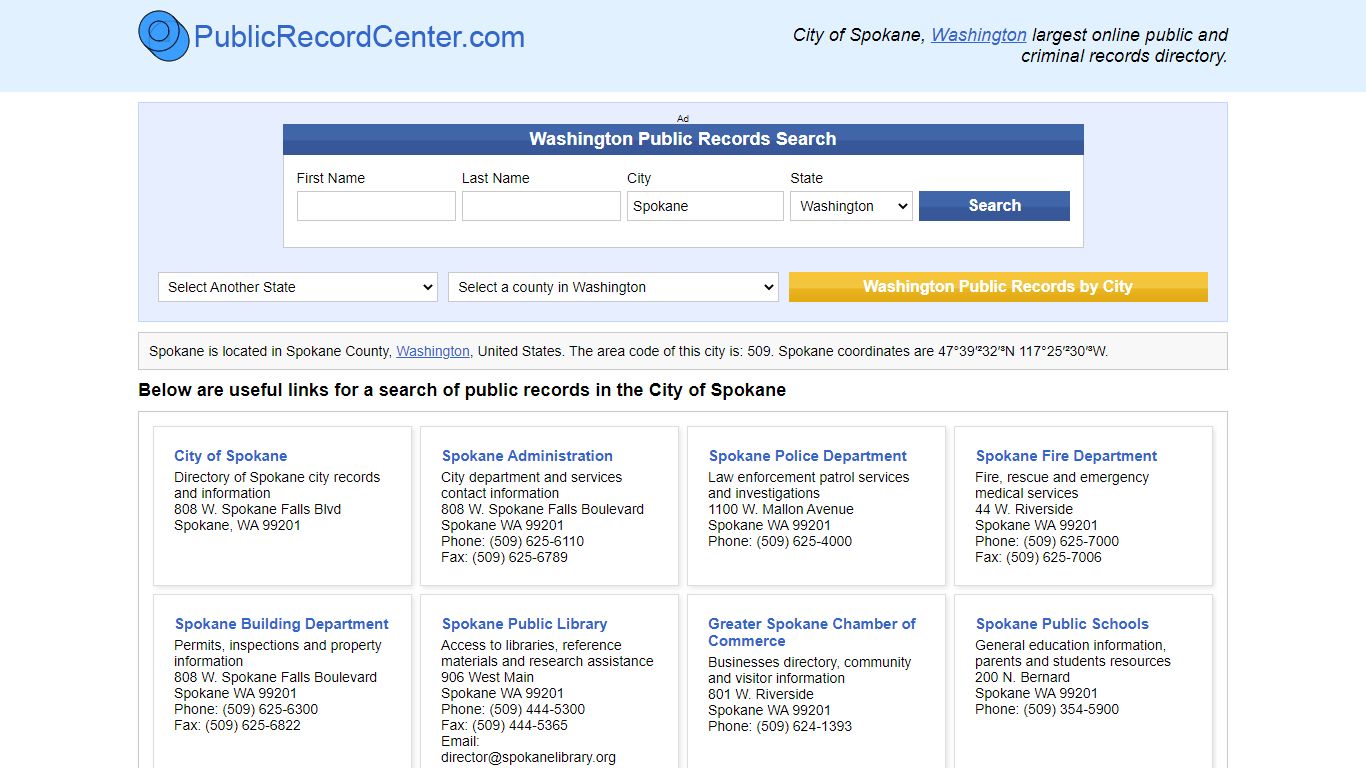Select building department fax (509) 625-6822
The image size is (1366, 768).
tap(253, 725)
